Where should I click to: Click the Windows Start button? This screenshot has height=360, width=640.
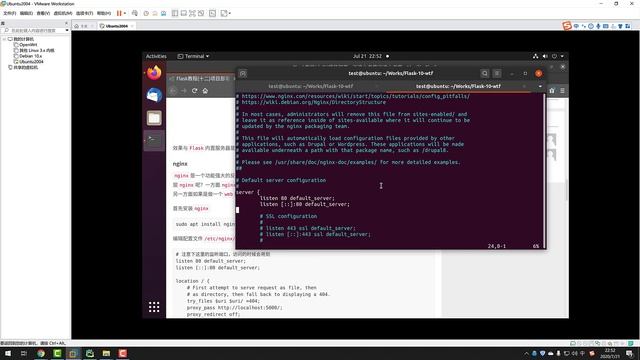click(x=8, y=353)
